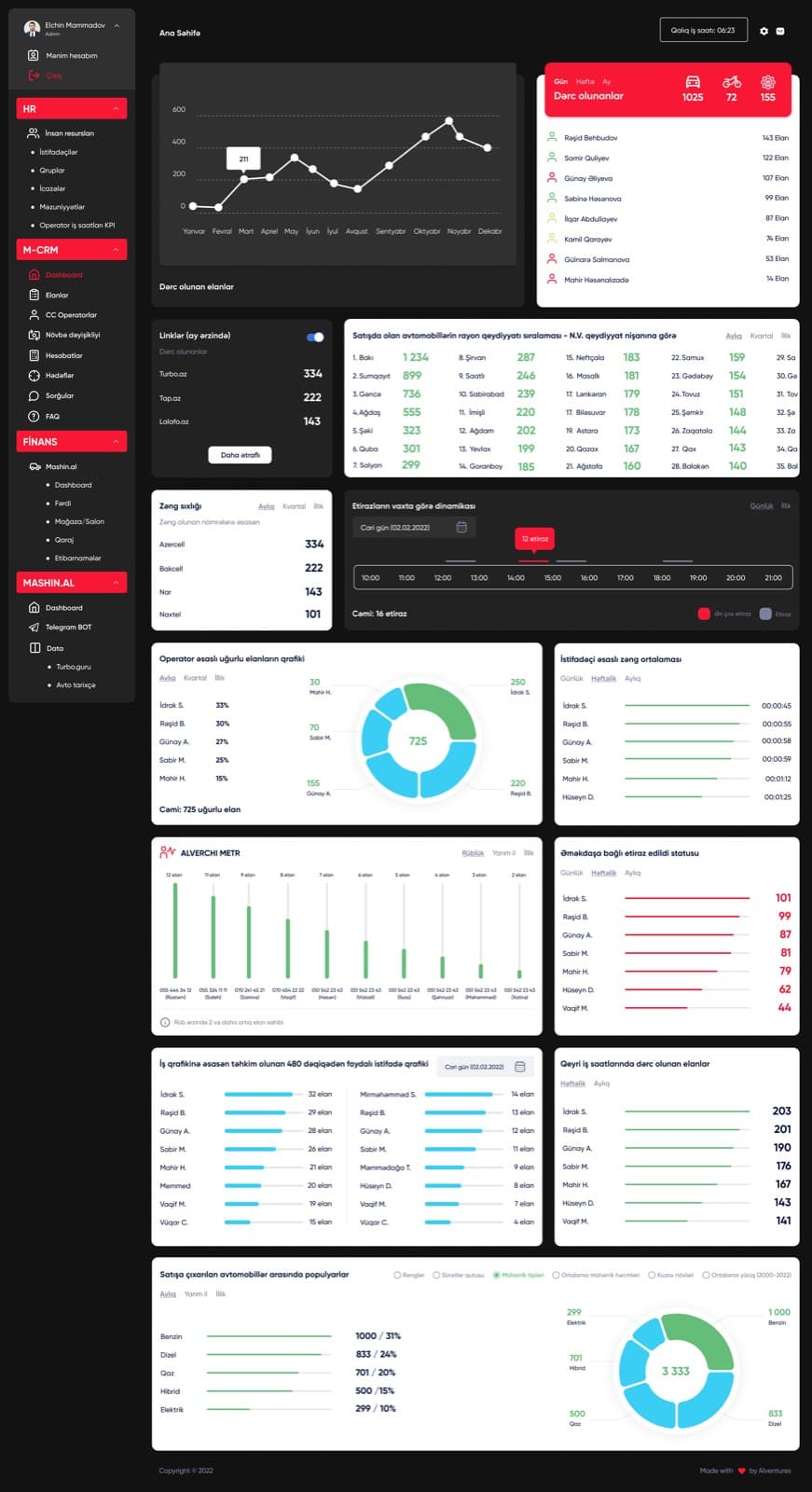The width and height of the screenshot is (812, 1492).
Task: Collapse the FİNANS sidebar section
Action: pos(116,441)
